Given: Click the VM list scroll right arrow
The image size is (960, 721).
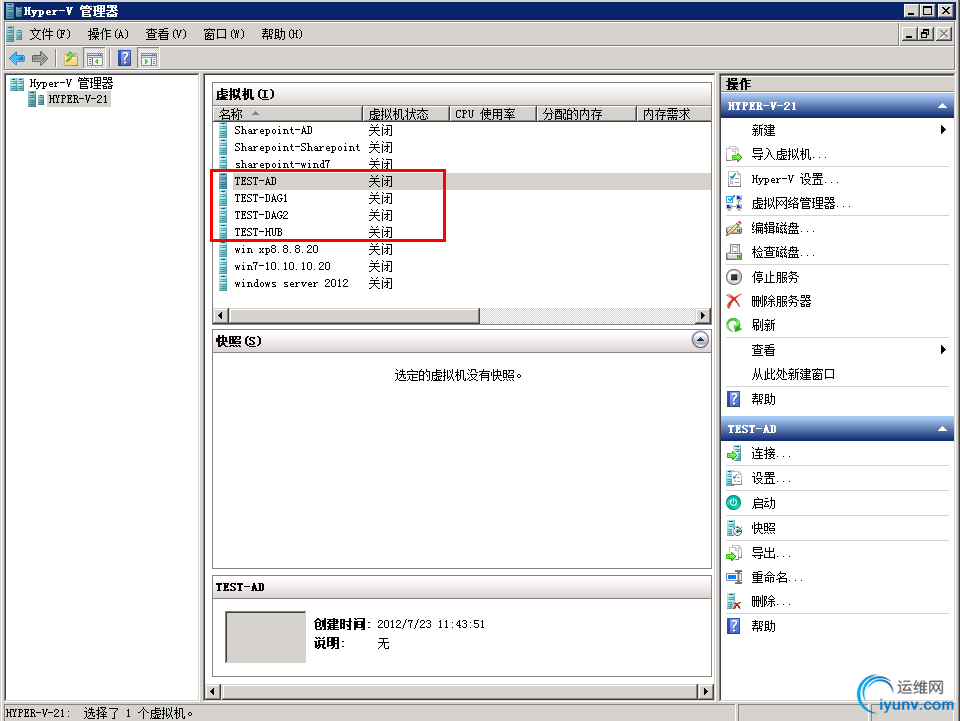Looking at the screenshot, I should [703, 316].
